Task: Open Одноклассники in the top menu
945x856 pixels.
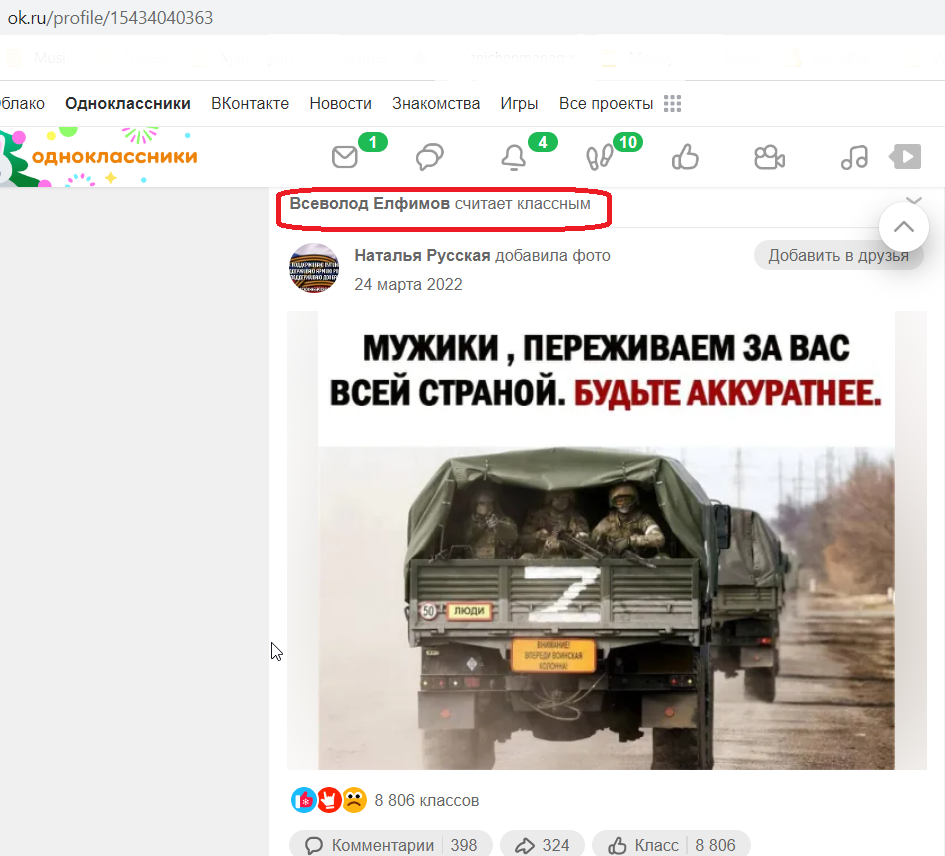Action: (x=128, y=104)
